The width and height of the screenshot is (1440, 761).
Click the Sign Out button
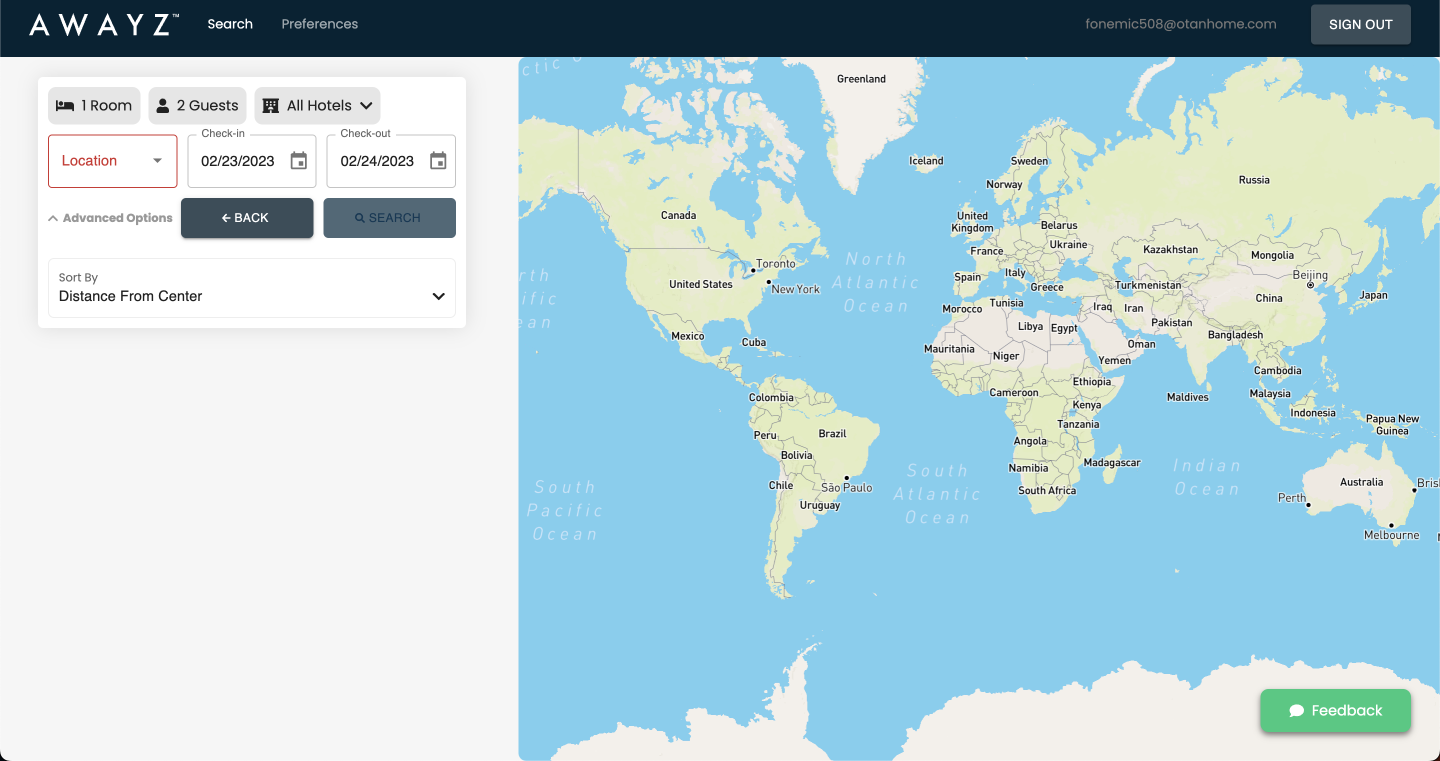pos(1360,25)
